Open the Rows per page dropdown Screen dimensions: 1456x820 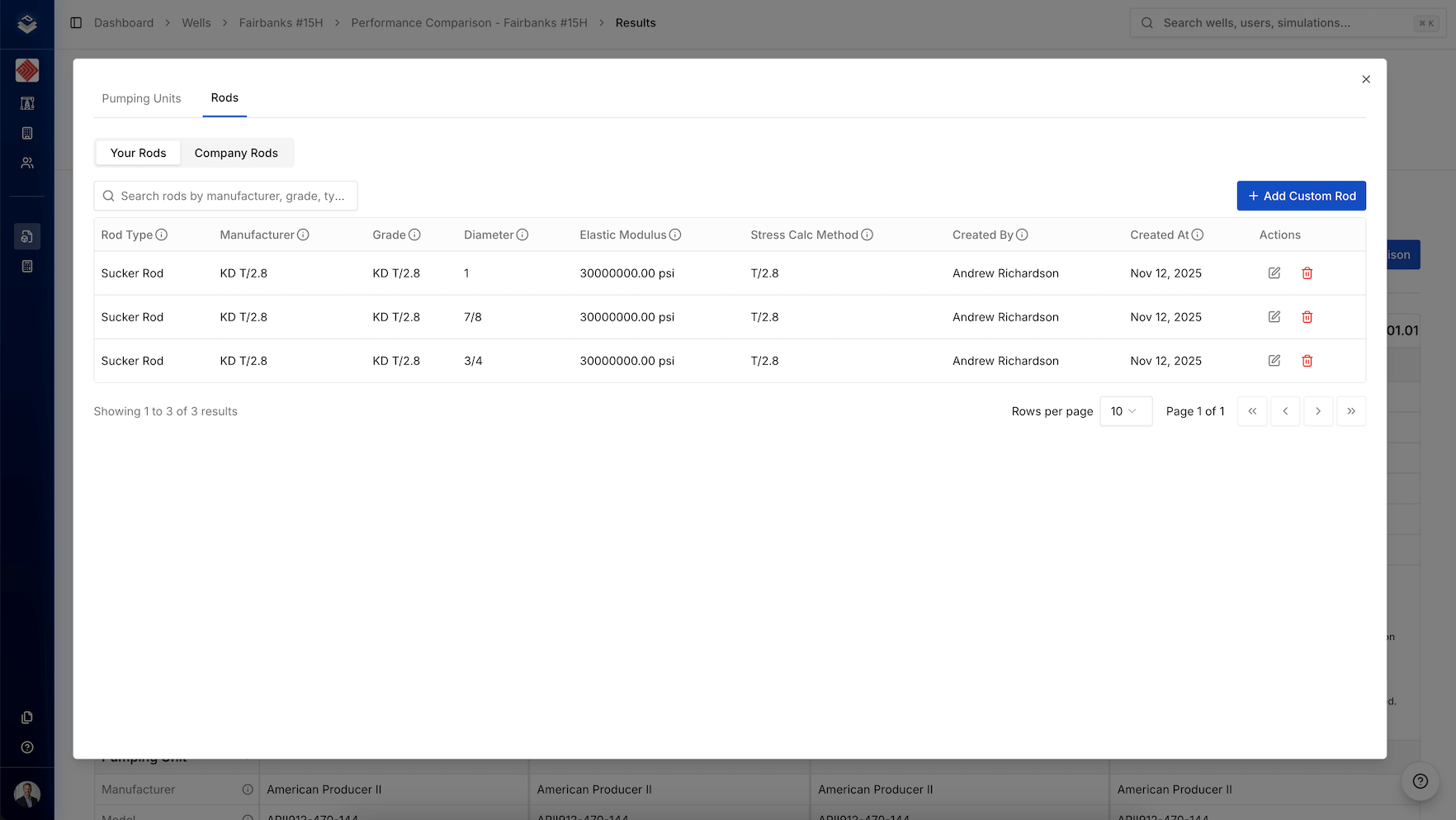[1125, 410]
